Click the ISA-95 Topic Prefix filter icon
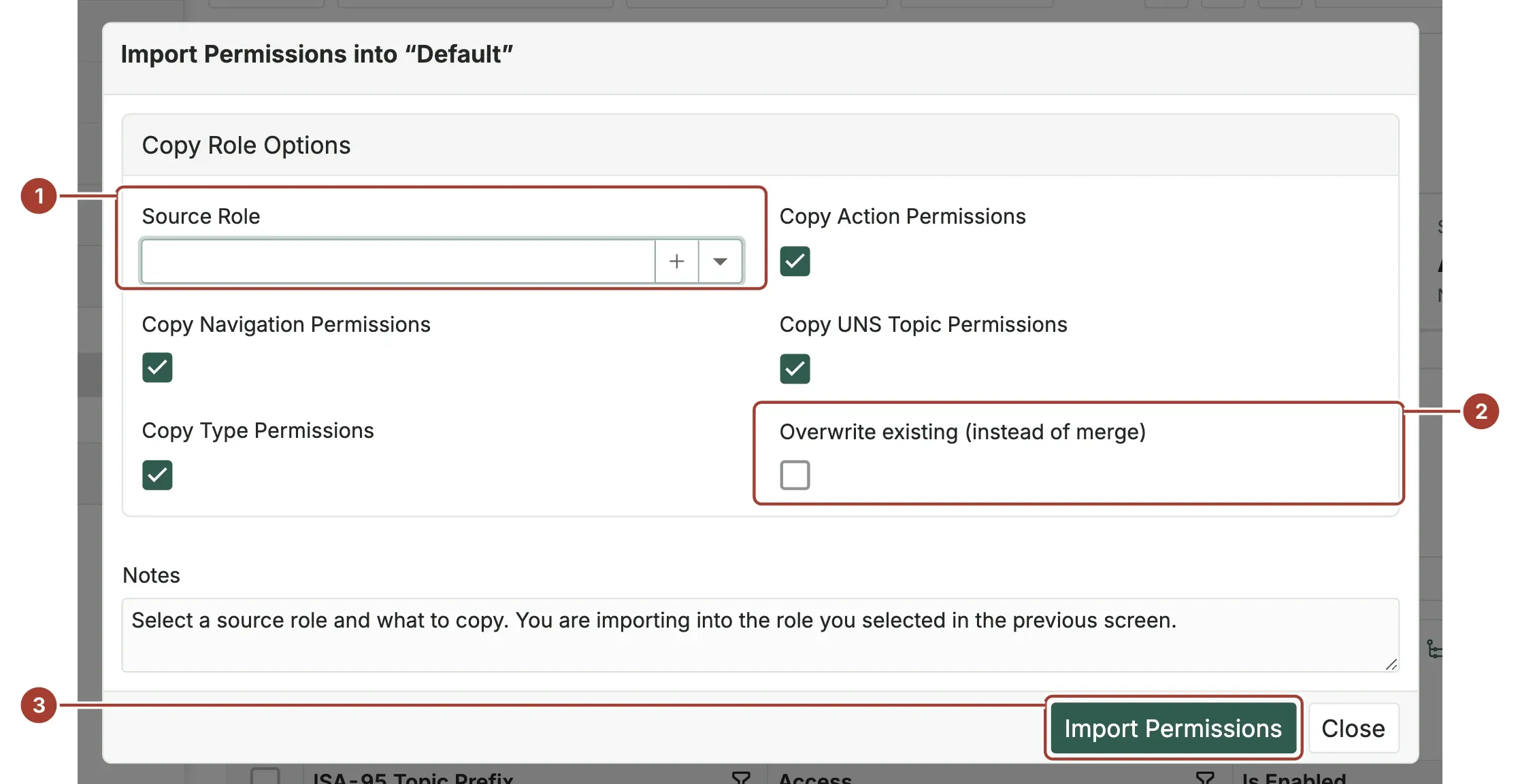The width and height of the screenshot is (1520, 784). click(x=741, y=778)
